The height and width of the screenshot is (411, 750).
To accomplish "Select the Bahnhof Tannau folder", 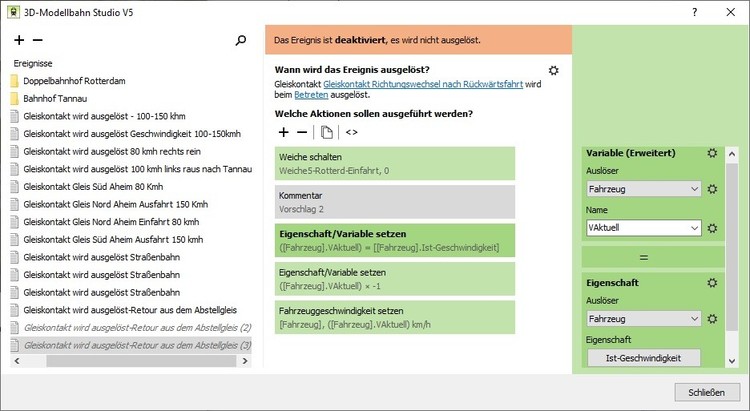I will (56, 98).
